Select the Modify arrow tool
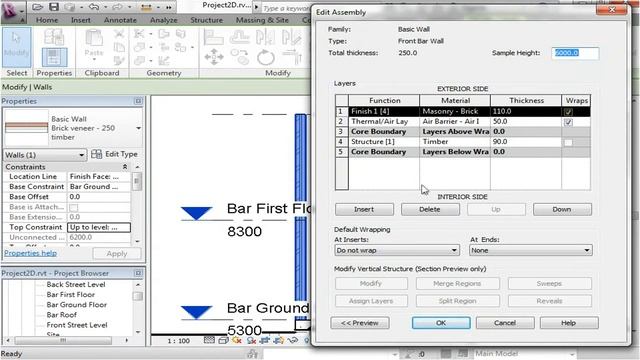Image resolution: width=640 pixels, height=360 pixels. [x=16, y=47]
